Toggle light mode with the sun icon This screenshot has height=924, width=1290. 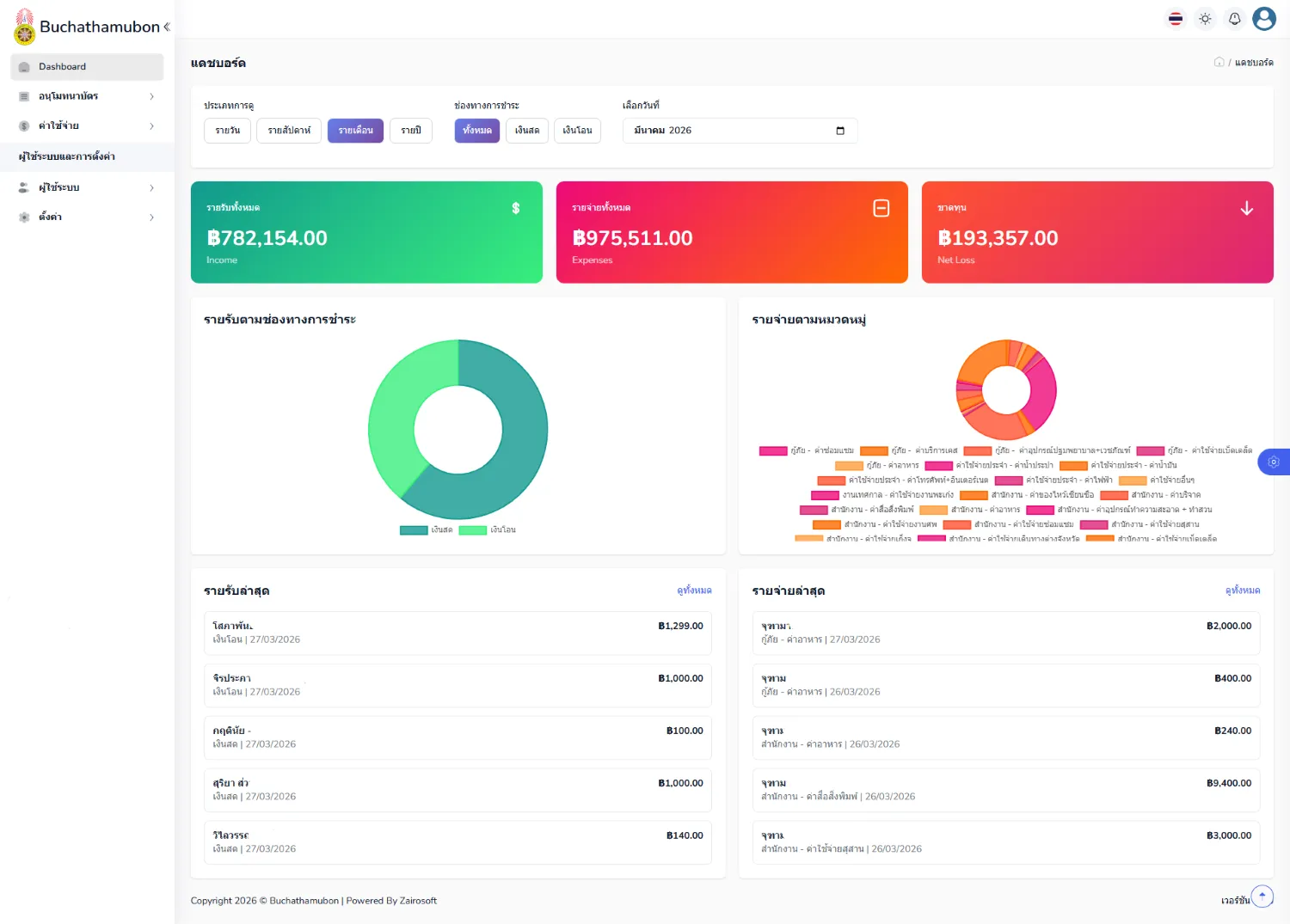click(1205, 19)
